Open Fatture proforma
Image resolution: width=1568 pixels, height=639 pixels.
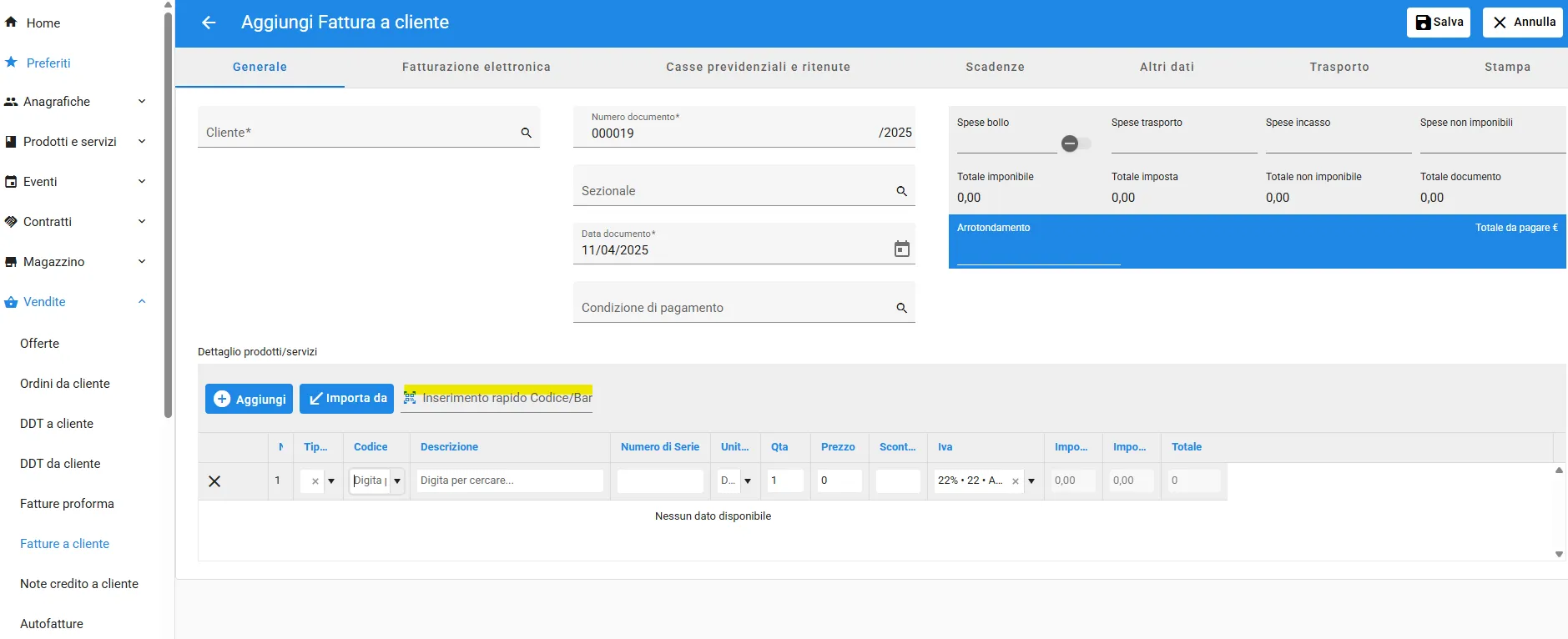click(x=67, y=504)
